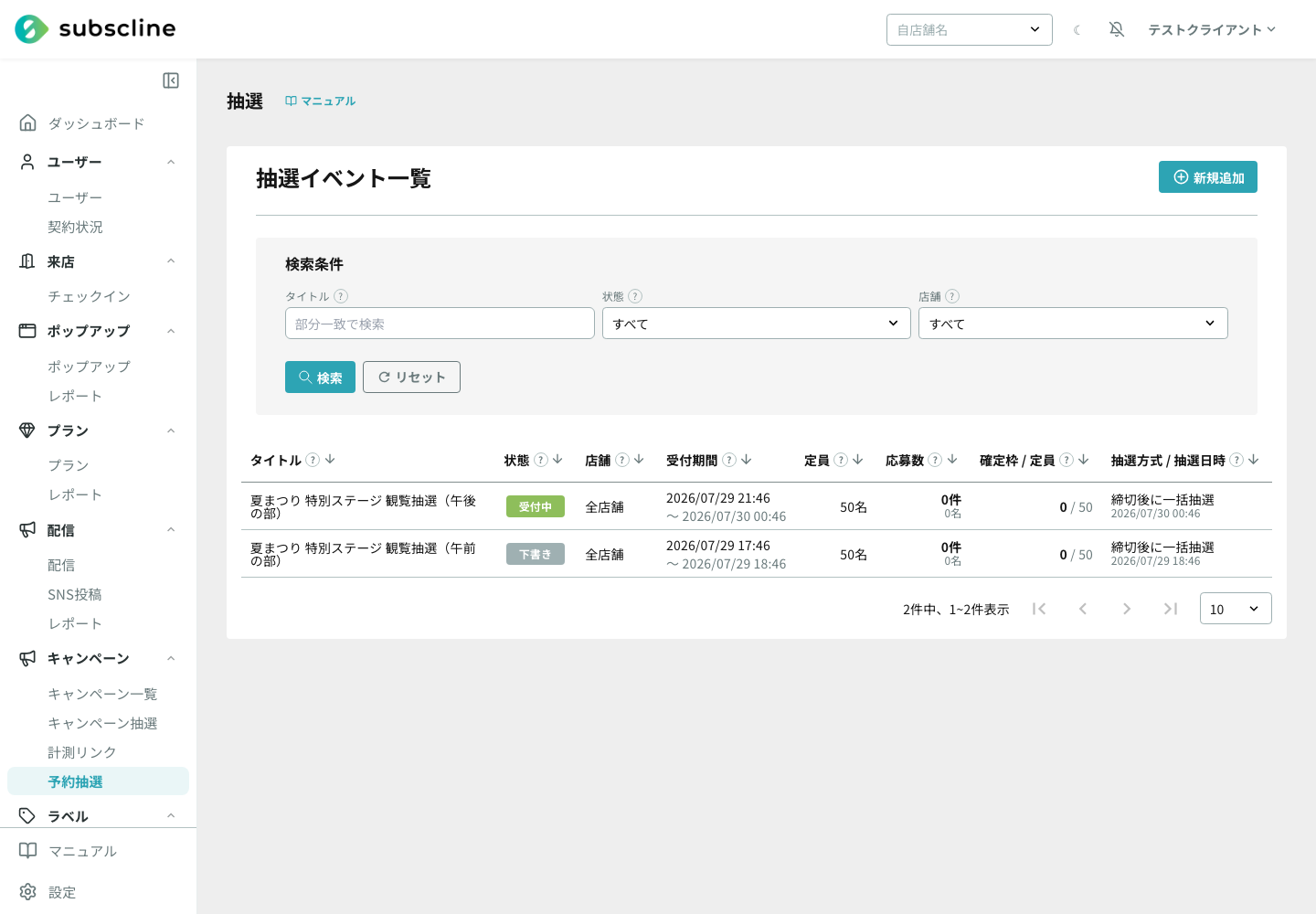
Task: Open ダッシュボード in sidebar
Action: click(x=98, y=123)
